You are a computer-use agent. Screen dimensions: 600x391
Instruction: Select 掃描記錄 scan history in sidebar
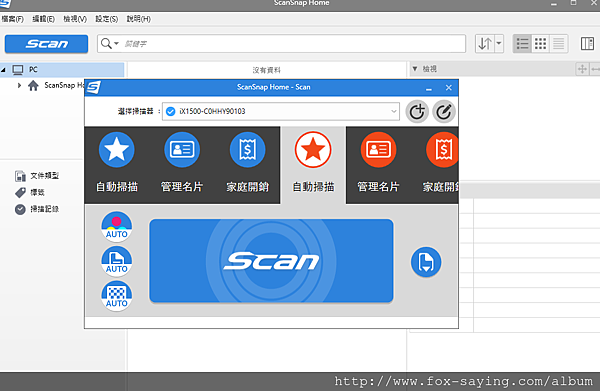pos(37,209)
